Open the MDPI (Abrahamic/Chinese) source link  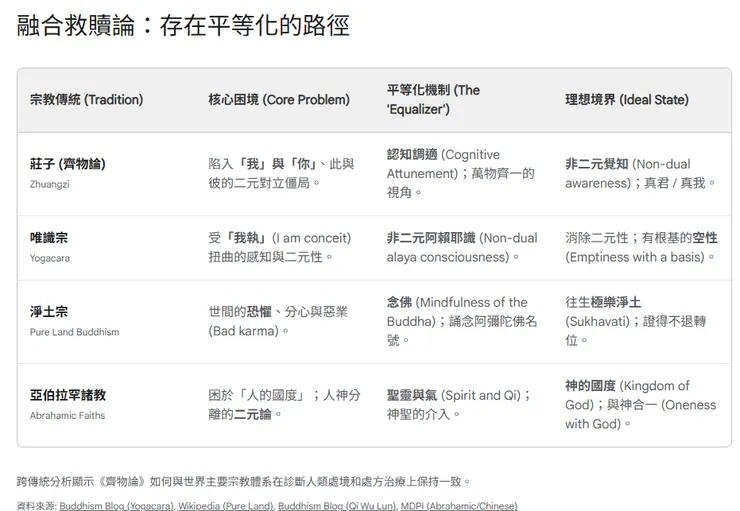[x=459, y=506]
